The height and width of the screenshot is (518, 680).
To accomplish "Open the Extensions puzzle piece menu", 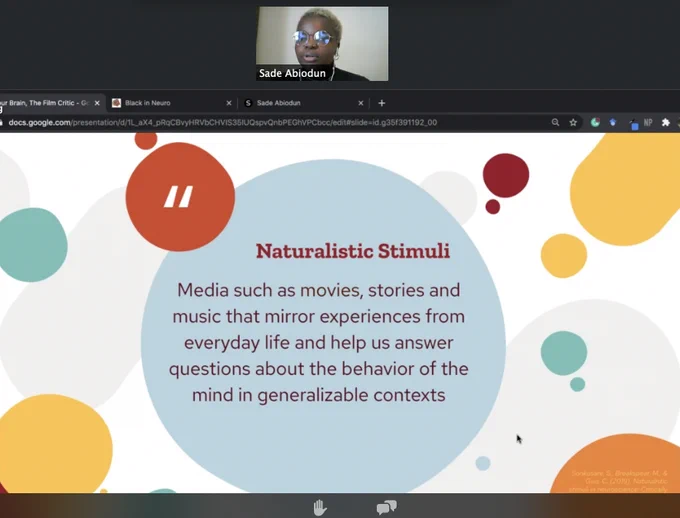I will (666, 122).
